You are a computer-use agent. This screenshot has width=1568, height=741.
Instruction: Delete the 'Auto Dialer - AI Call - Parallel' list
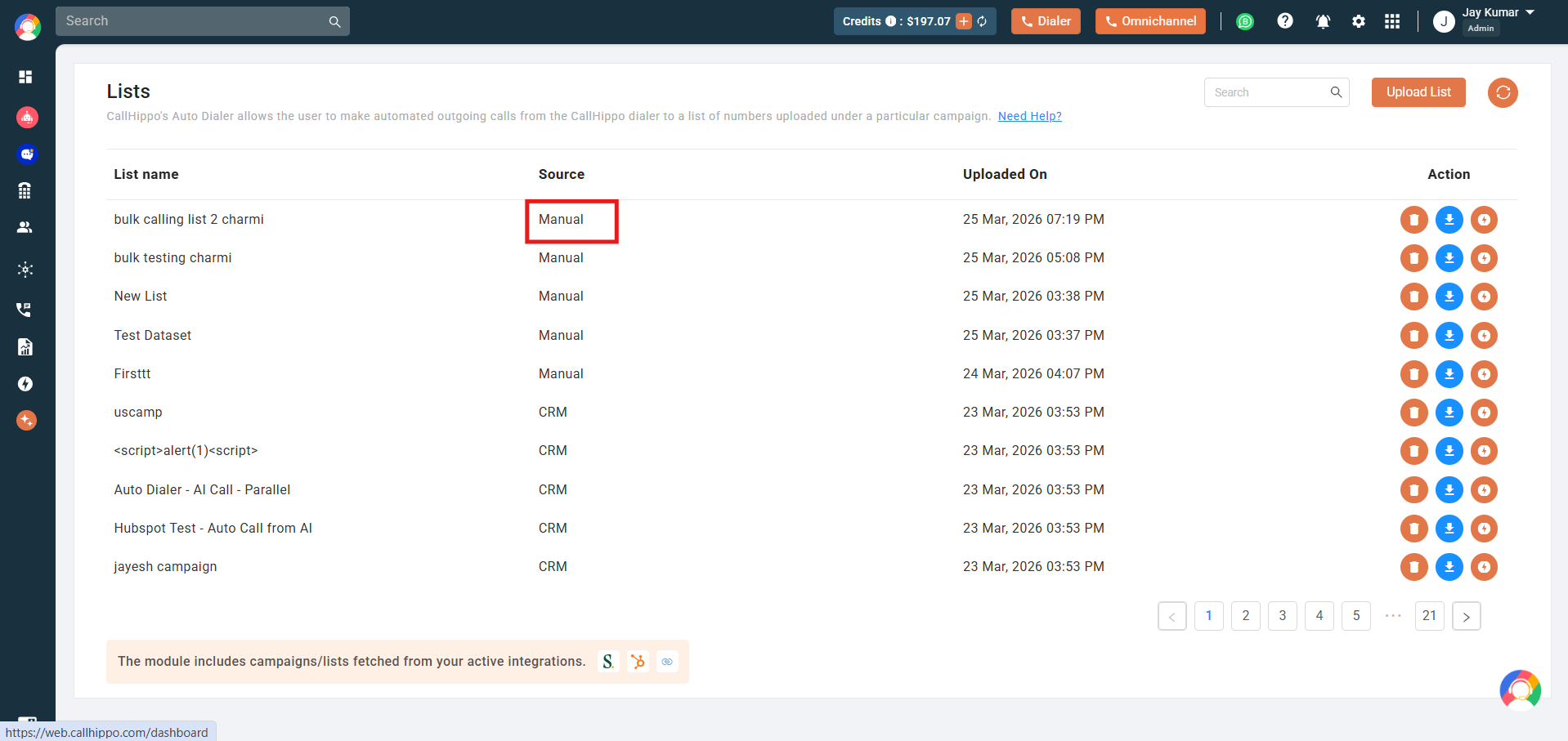[x=1414, y=490]
